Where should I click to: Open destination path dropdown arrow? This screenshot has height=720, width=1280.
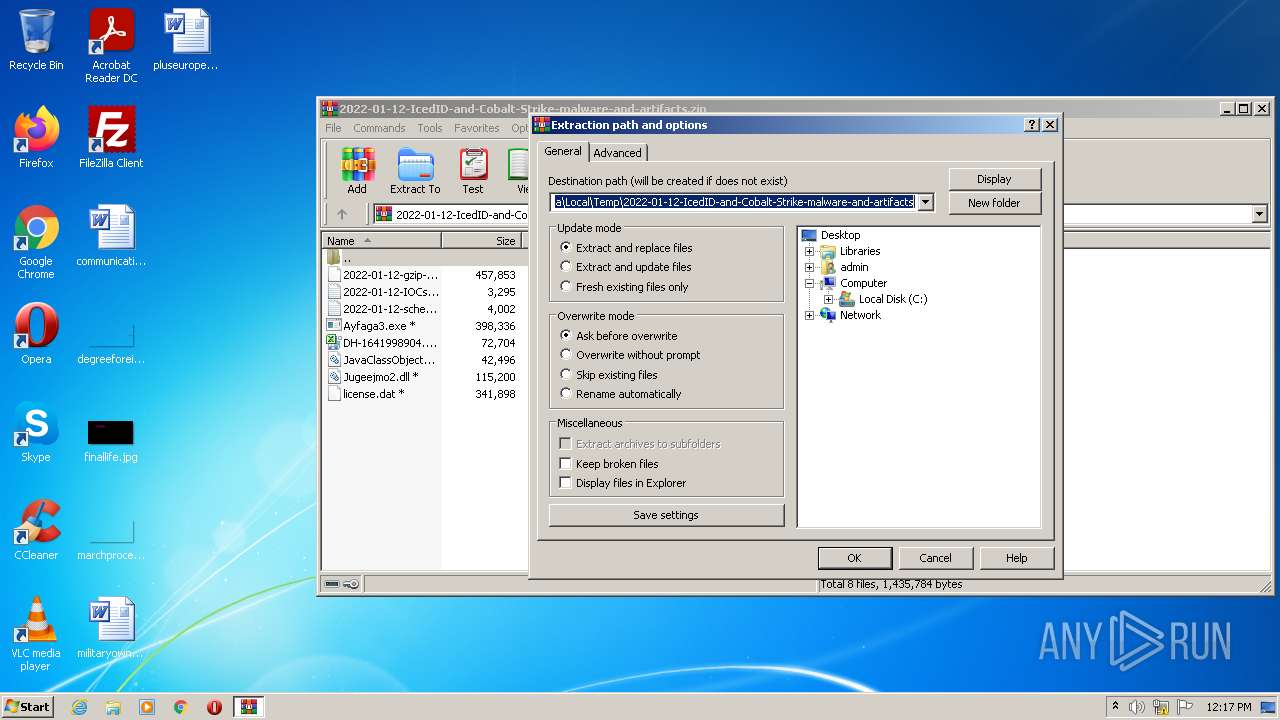(925, 202)
